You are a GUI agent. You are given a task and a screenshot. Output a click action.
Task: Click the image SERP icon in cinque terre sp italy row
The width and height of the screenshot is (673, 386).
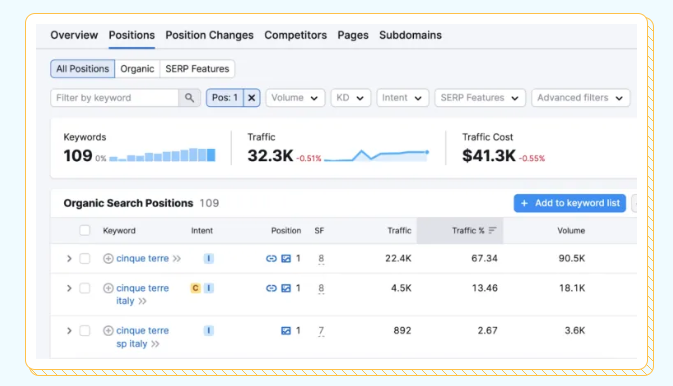286,331
